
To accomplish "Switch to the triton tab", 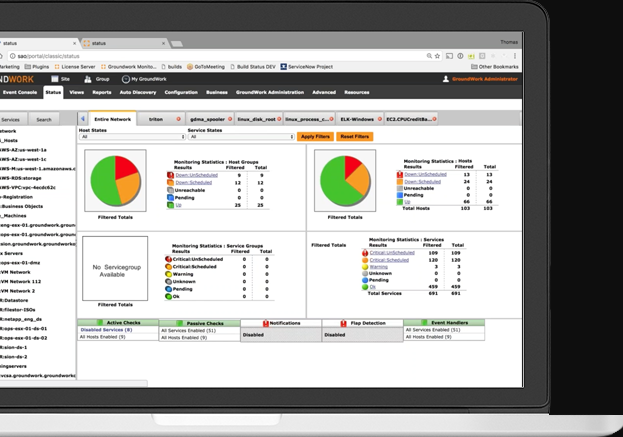I will tap(156, 119).
